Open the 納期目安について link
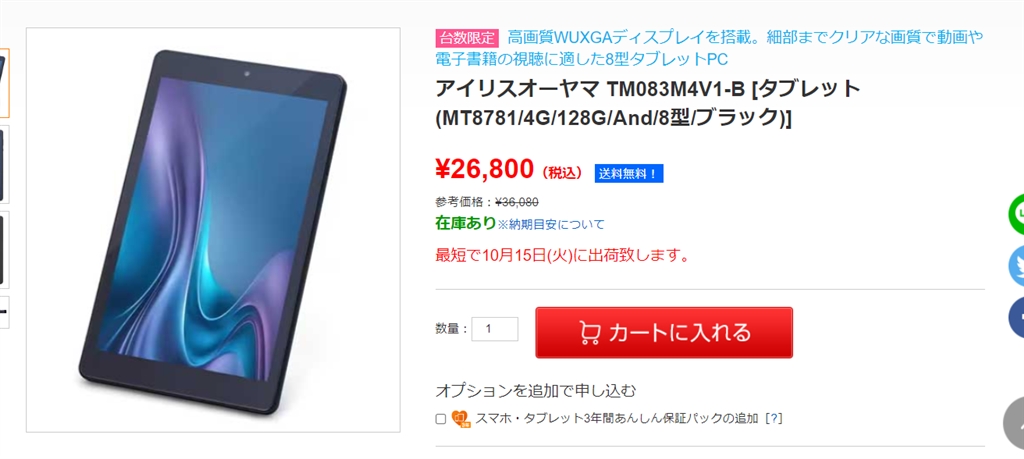 [551, 225]
